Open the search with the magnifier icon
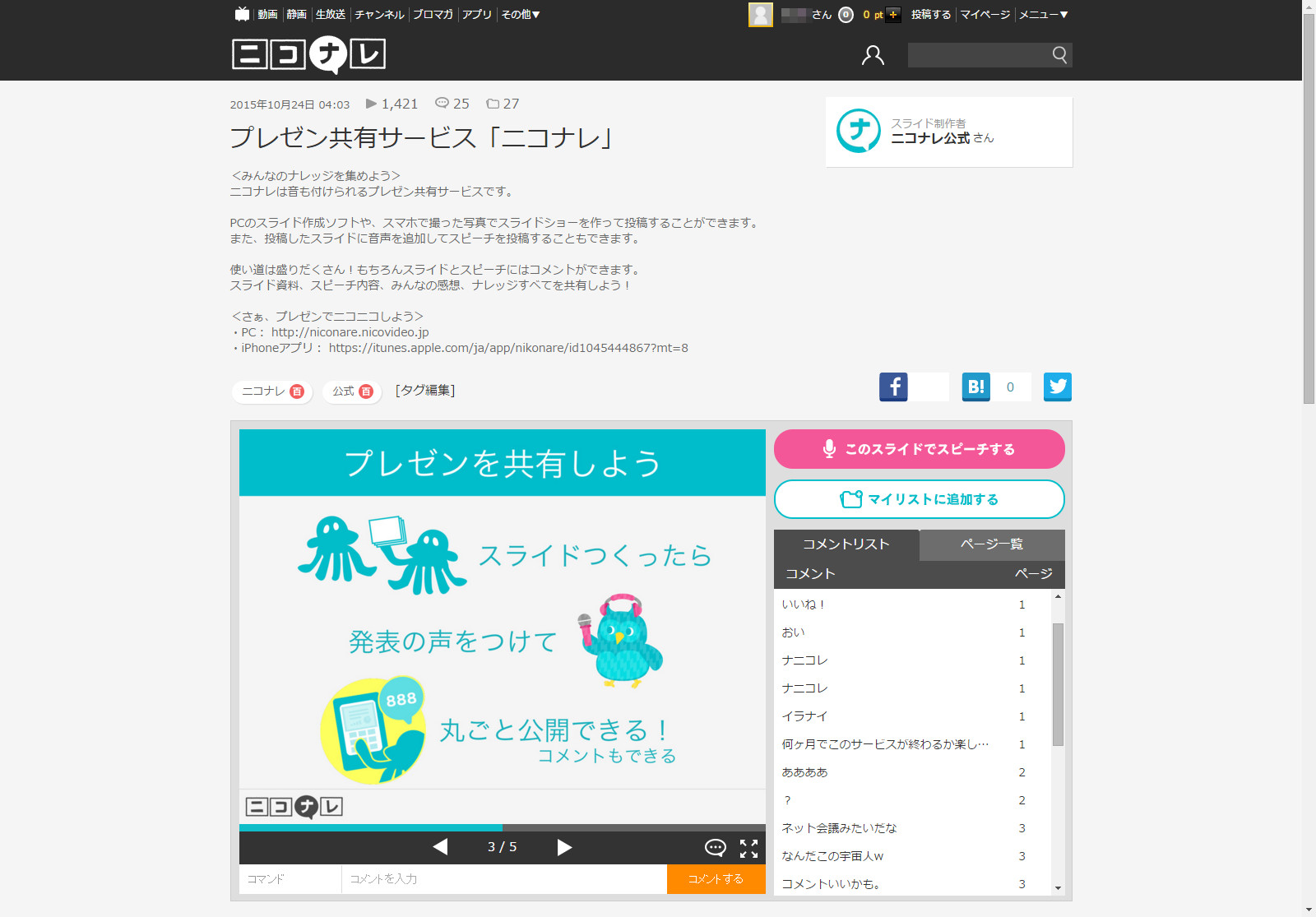1316x917 pixels. click(1059, 55)
